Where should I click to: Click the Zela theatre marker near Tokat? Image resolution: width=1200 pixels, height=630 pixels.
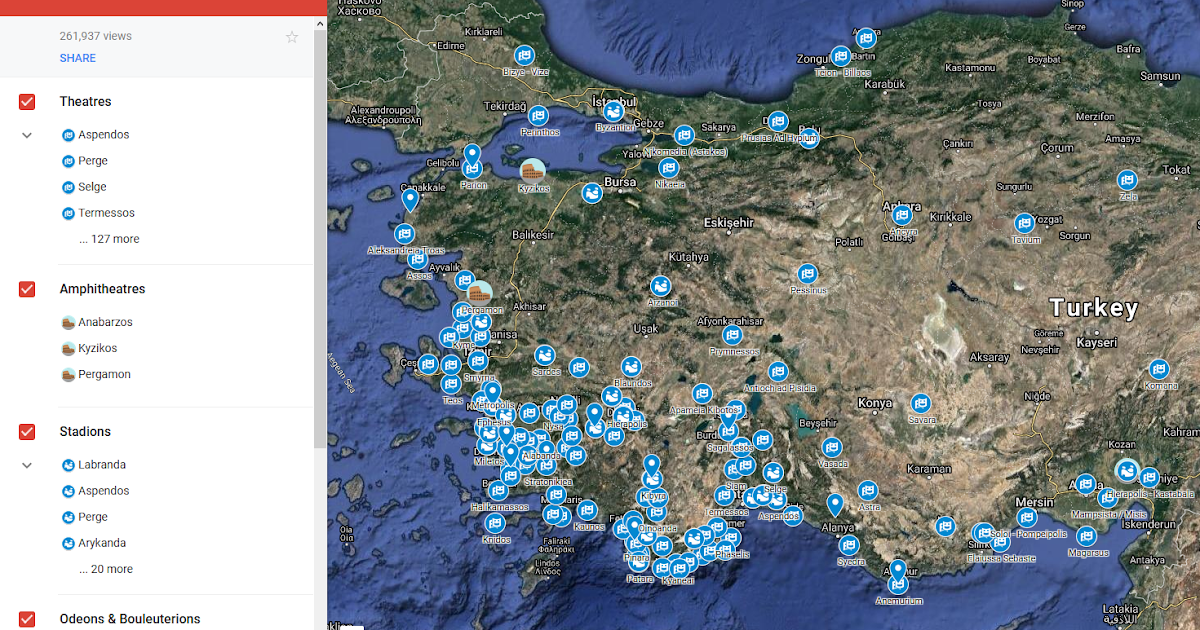point(1128,180)
